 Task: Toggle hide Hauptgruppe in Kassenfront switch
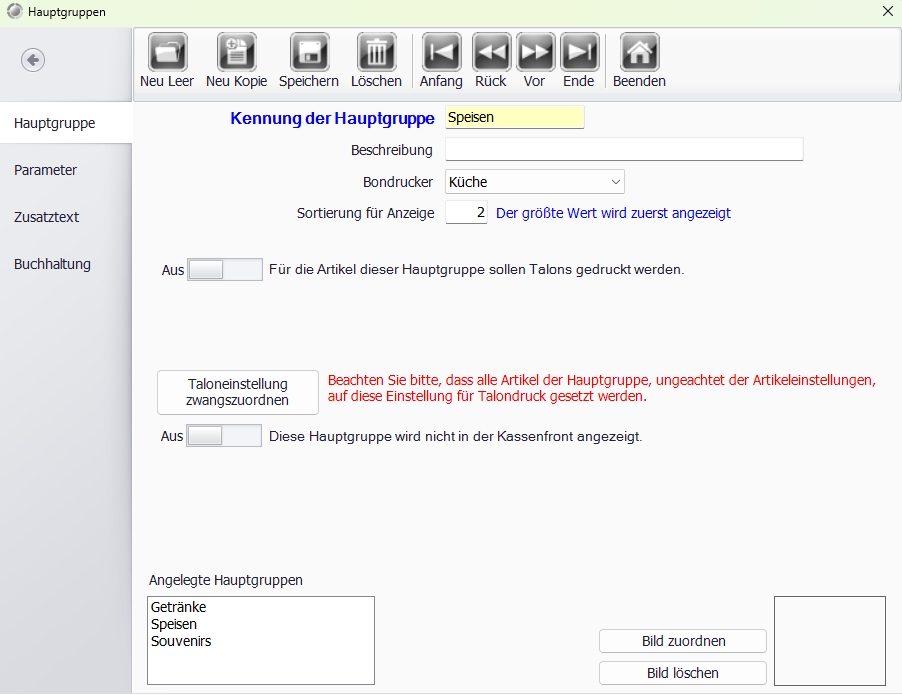click(224, 436)
